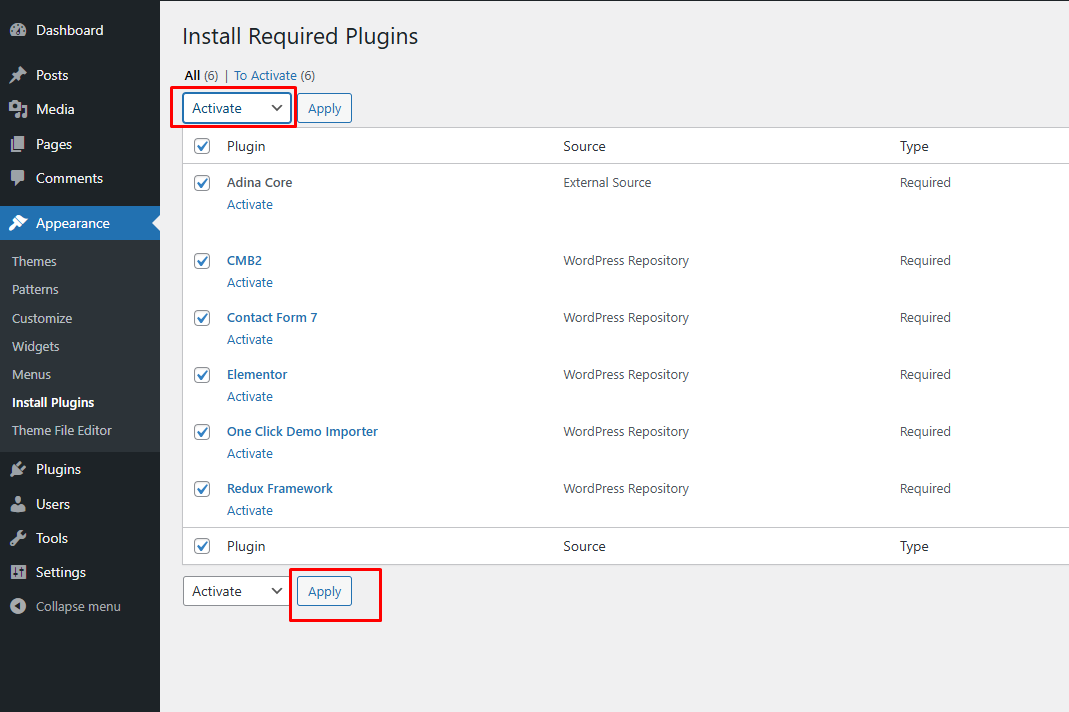
Task: Open the Patterns submenu item
Action: pyautogui.click(x=35, y=289)
